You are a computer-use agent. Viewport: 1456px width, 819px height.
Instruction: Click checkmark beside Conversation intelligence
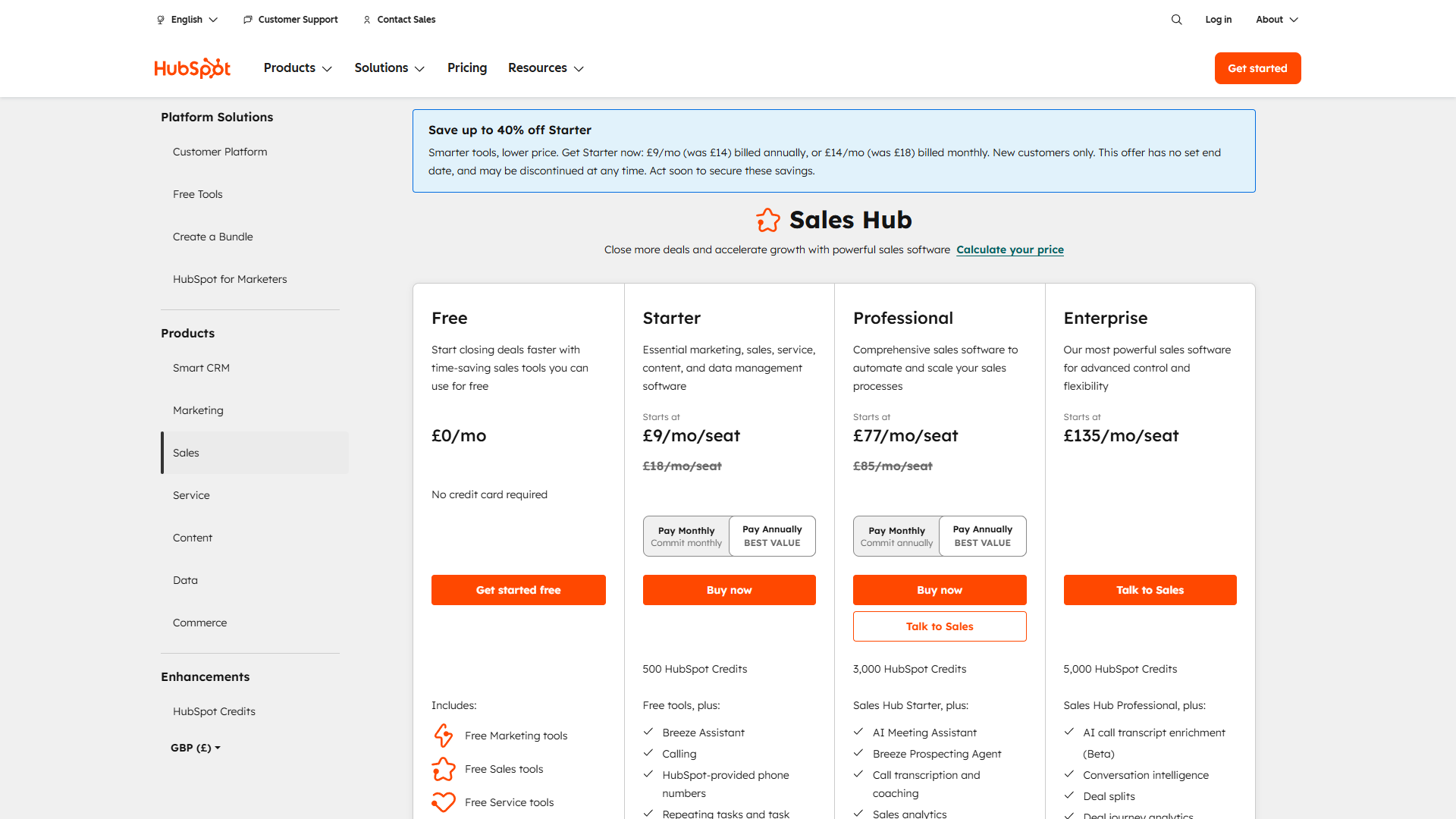1069,774
